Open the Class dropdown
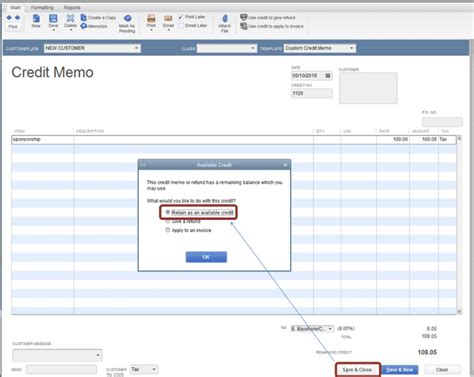The image size is (474, 377). click(x=253, y=48)
